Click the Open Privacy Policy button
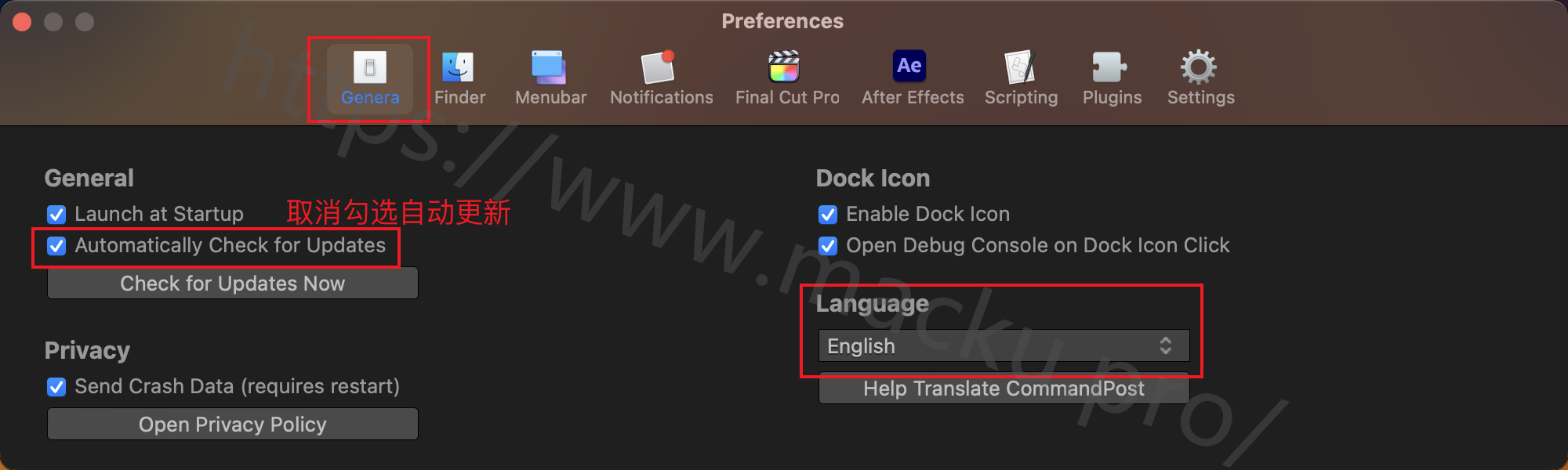Viewport: 1568px width, 470px height. click(x=233, y=425)
